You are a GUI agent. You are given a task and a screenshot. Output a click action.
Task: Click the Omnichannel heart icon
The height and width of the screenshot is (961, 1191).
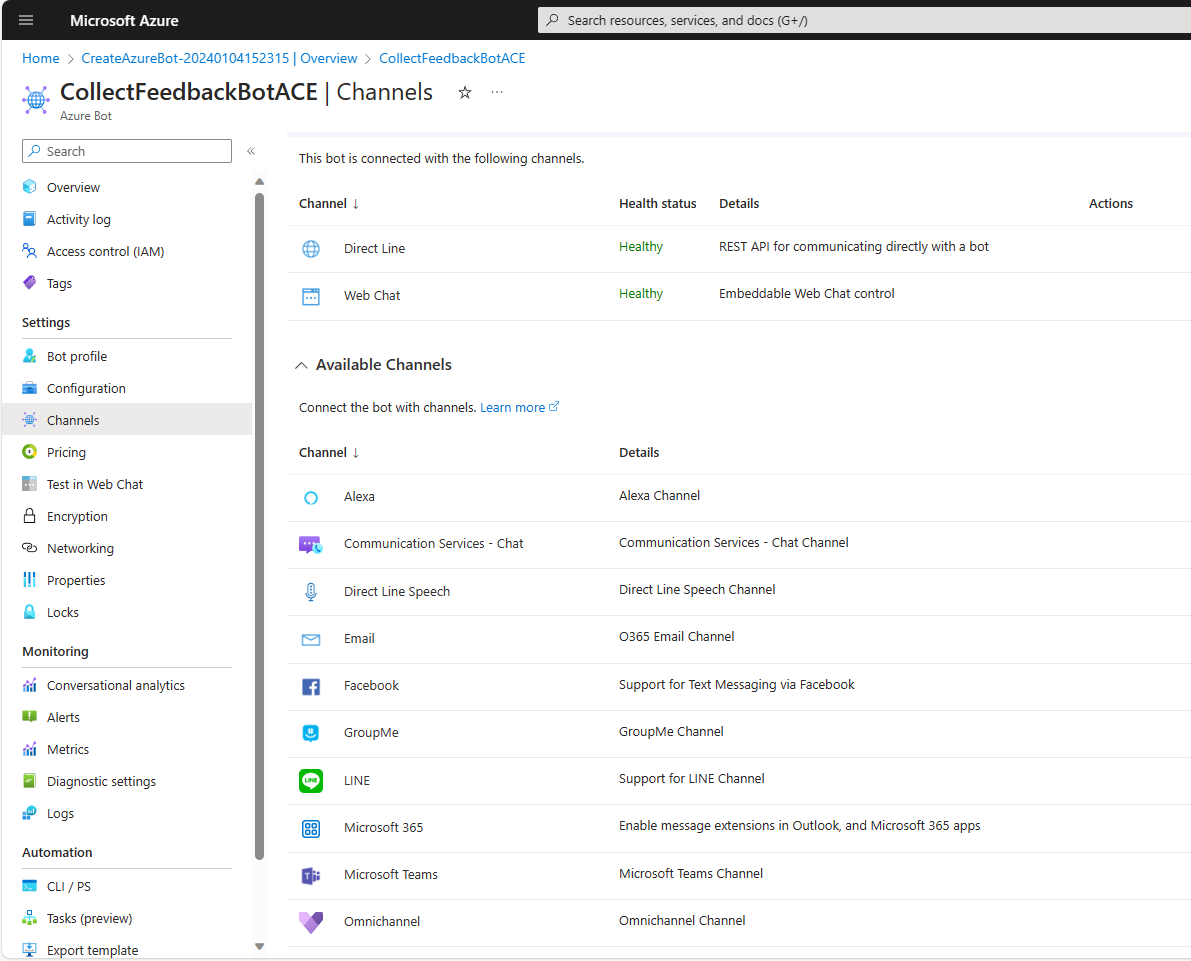(311, 922)
